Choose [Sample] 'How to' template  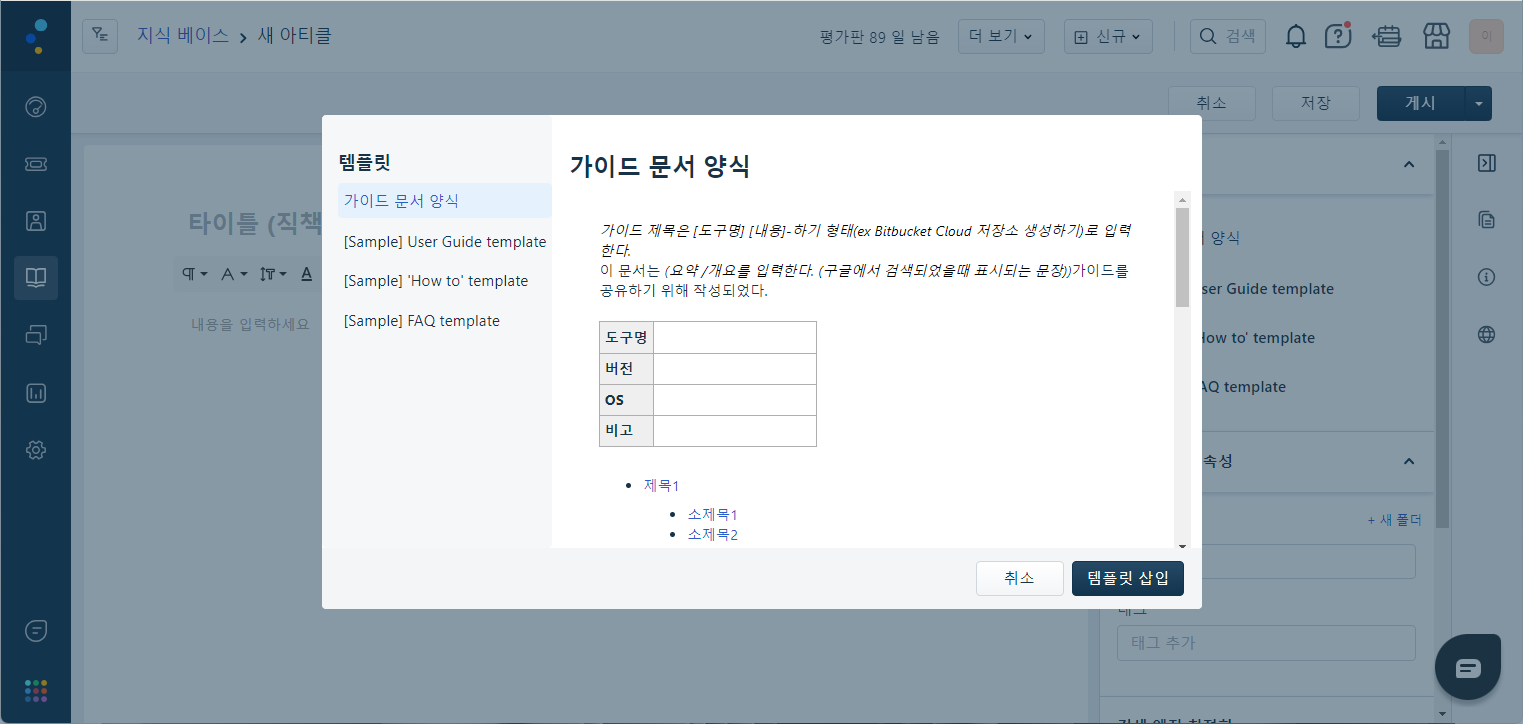[435, 281]
